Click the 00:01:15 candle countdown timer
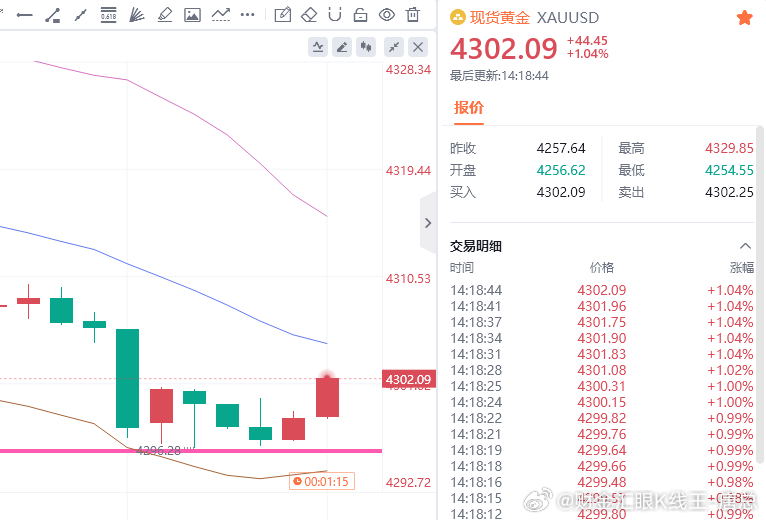Viewport: 766px width, 520px height. (322, 481)
